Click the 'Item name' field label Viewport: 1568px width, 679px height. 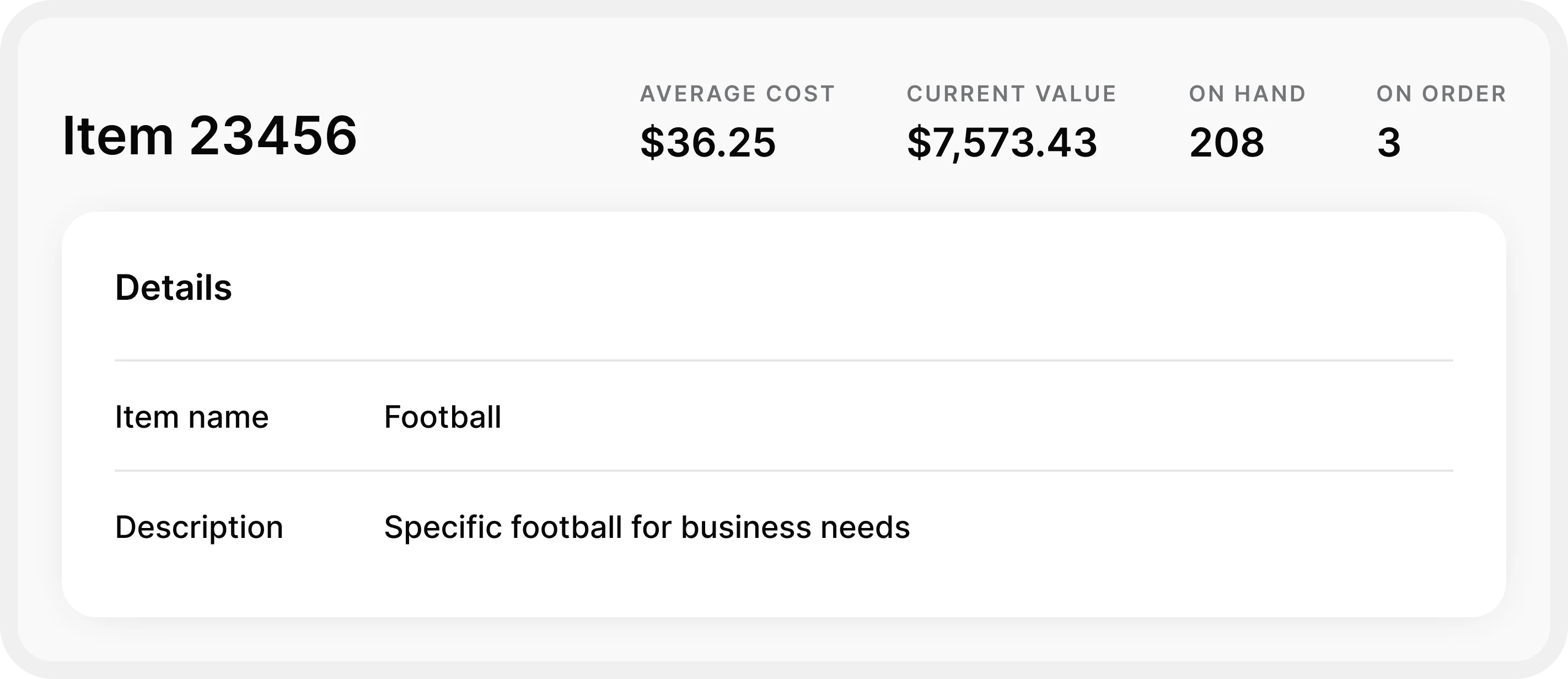tap(192, 417)
